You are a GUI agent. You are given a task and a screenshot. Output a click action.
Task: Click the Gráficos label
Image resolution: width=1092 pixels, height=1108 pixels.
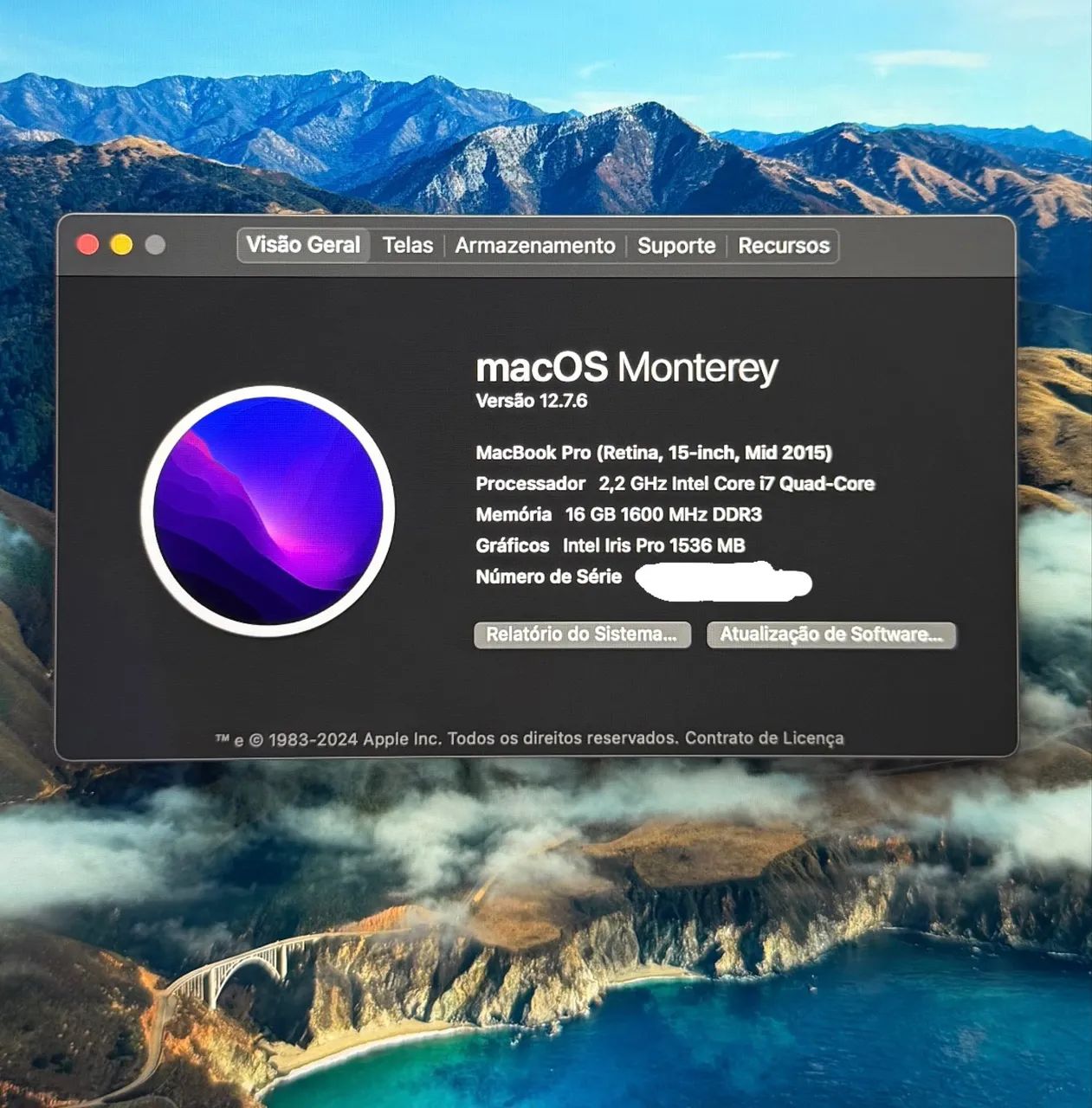click(x=512, y=545)
